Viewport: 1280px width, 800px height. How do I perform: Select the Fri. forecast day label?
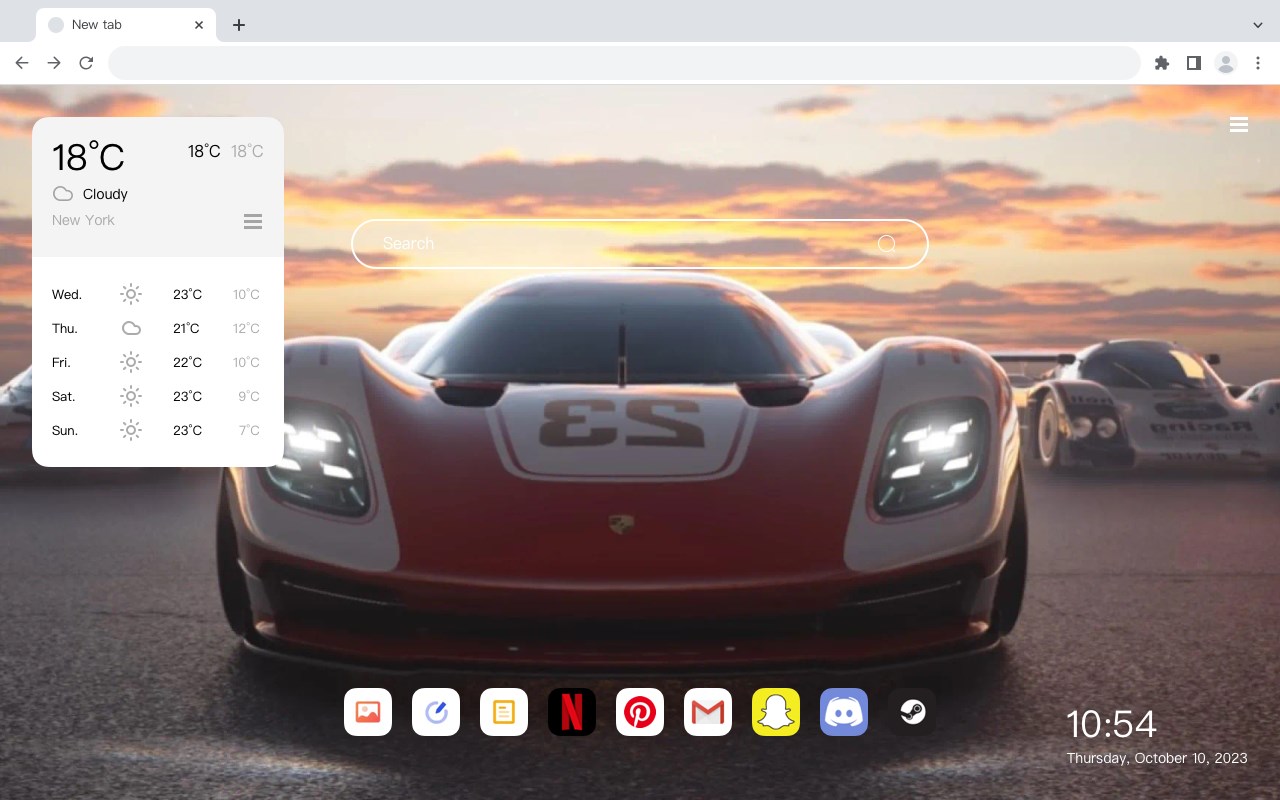tap(61, 362)
